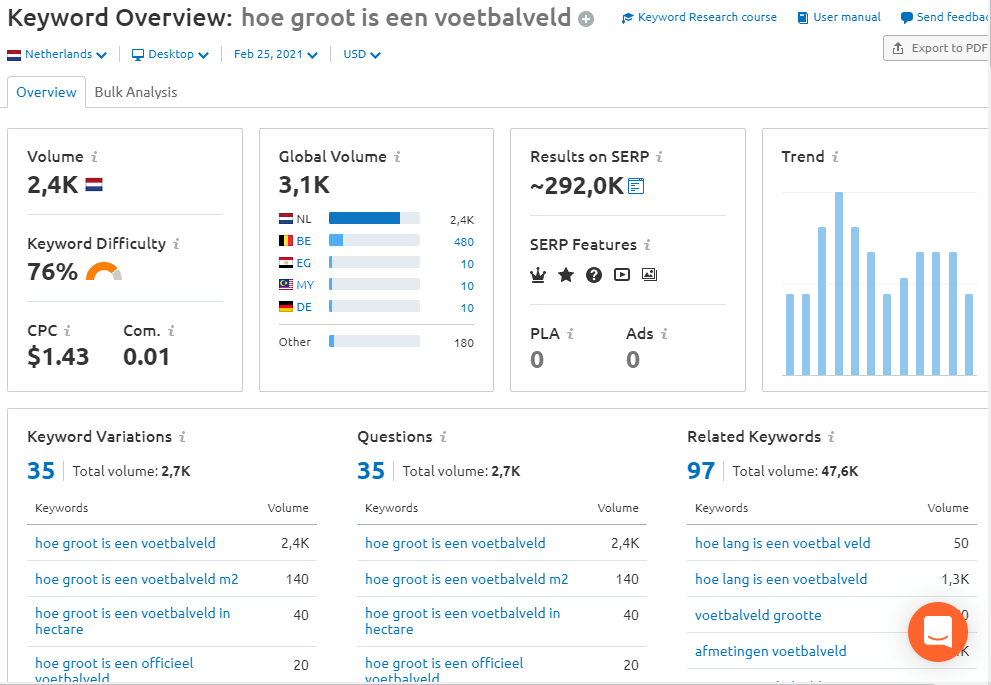991x685 pixels.
Task: Click the plus icon beside keyword title
Action: pos(586,19)
